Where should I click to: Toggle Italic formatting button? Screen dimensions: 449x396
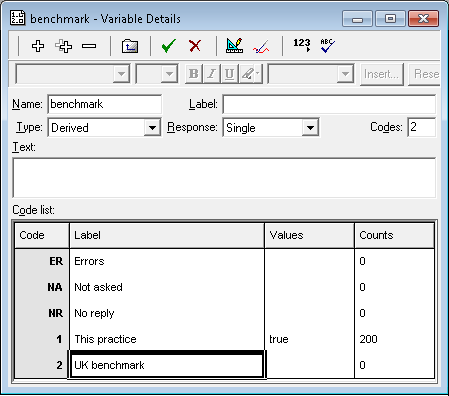click(211, 74)
